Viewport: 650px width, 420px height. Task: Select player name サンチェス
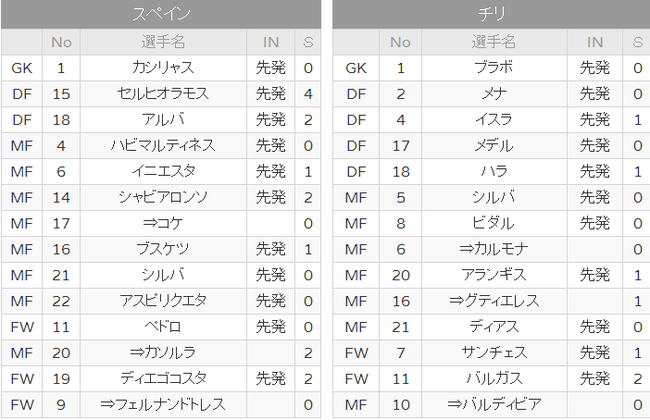(x=494, y=353)
